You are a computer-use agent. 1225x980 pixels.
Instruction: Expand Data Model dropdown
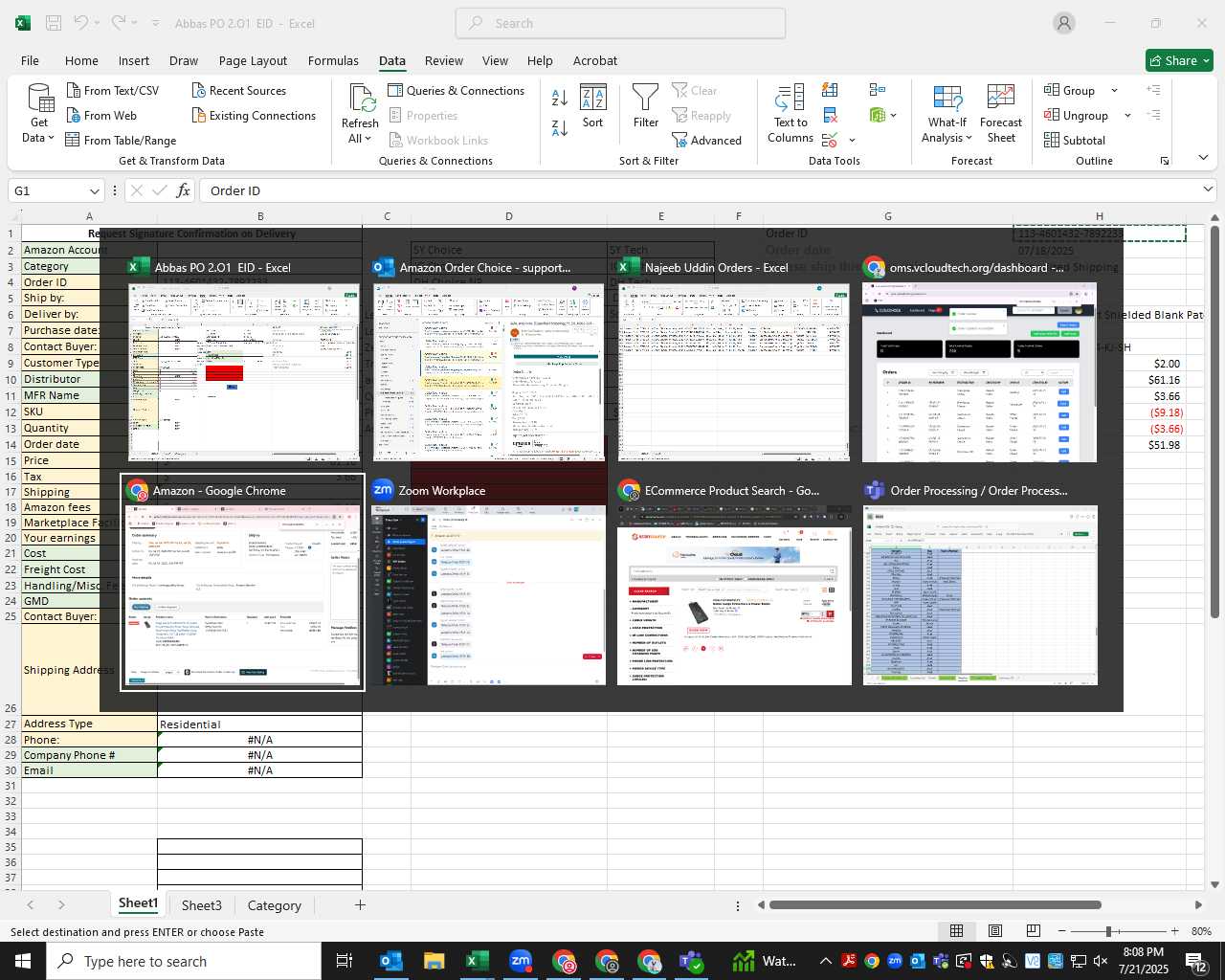pos(893,115)
